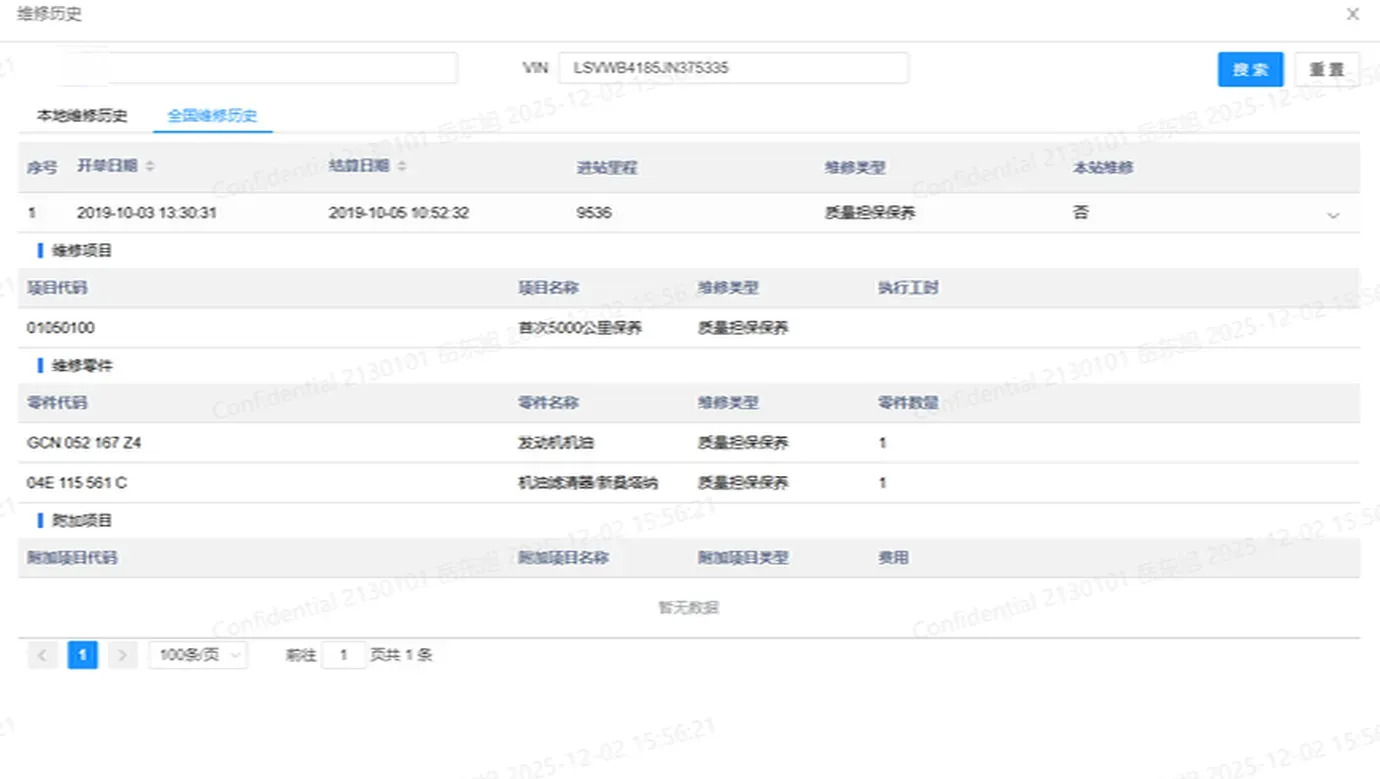The image size is (1380, 779).
Task: Close the 维修历史 dialog
Action: 1352,14
